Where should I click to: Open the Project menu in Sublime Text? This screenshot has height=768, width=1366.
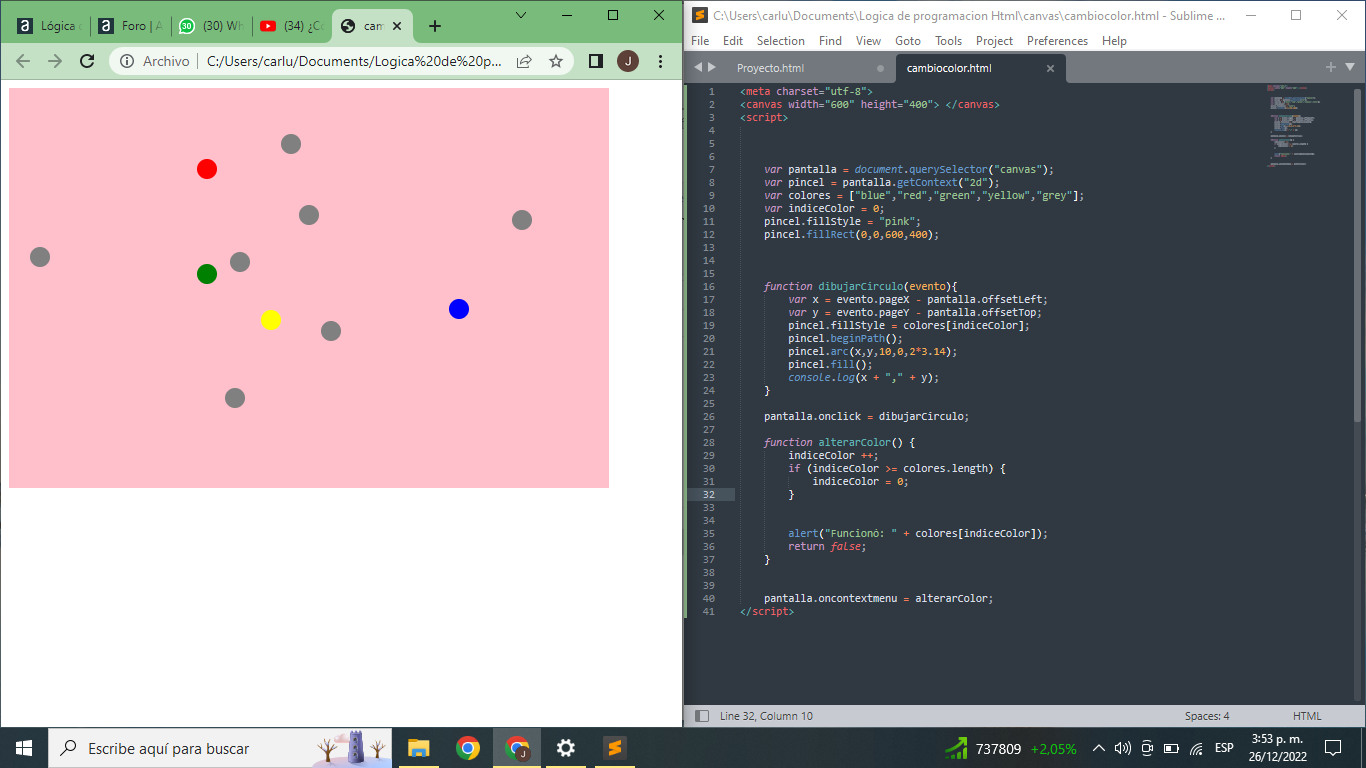tap(994, 41)
